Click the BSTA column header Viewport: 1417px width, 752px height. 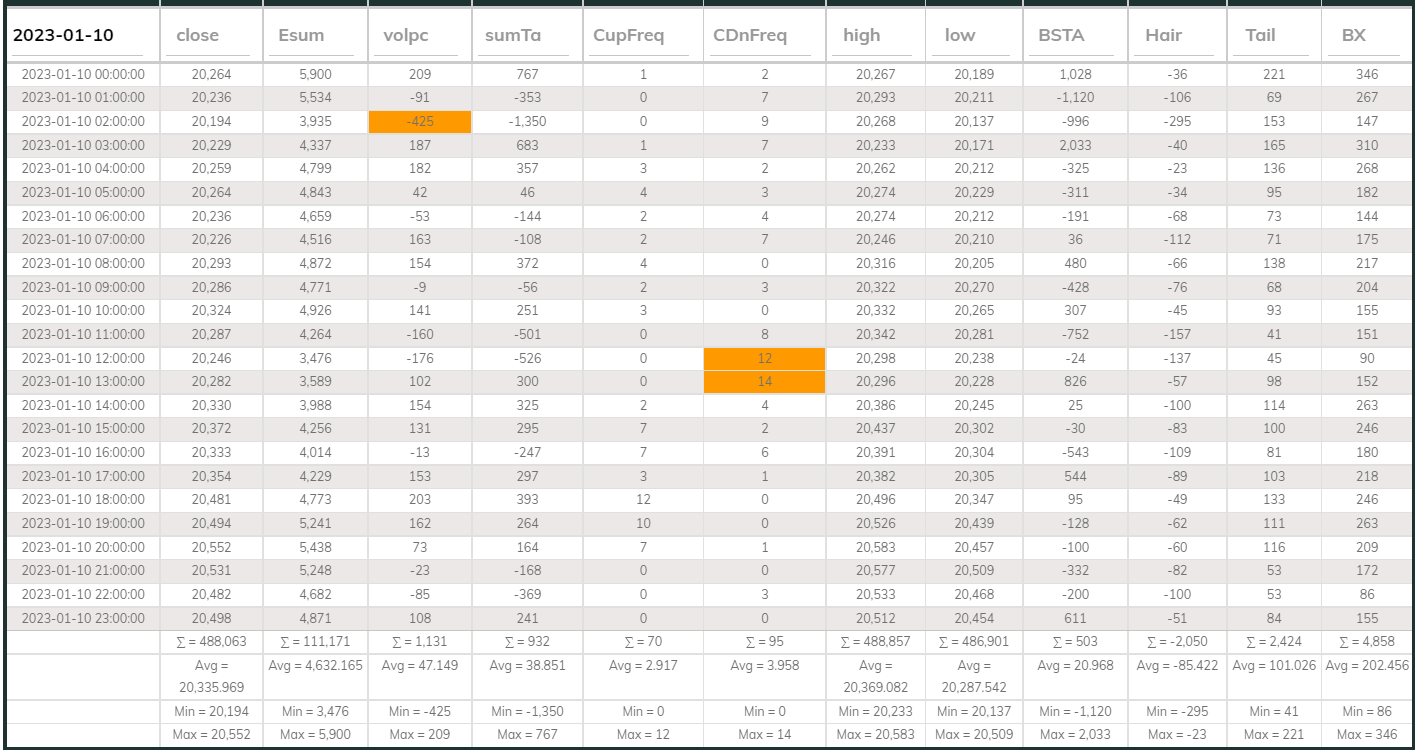point(1071,36)
